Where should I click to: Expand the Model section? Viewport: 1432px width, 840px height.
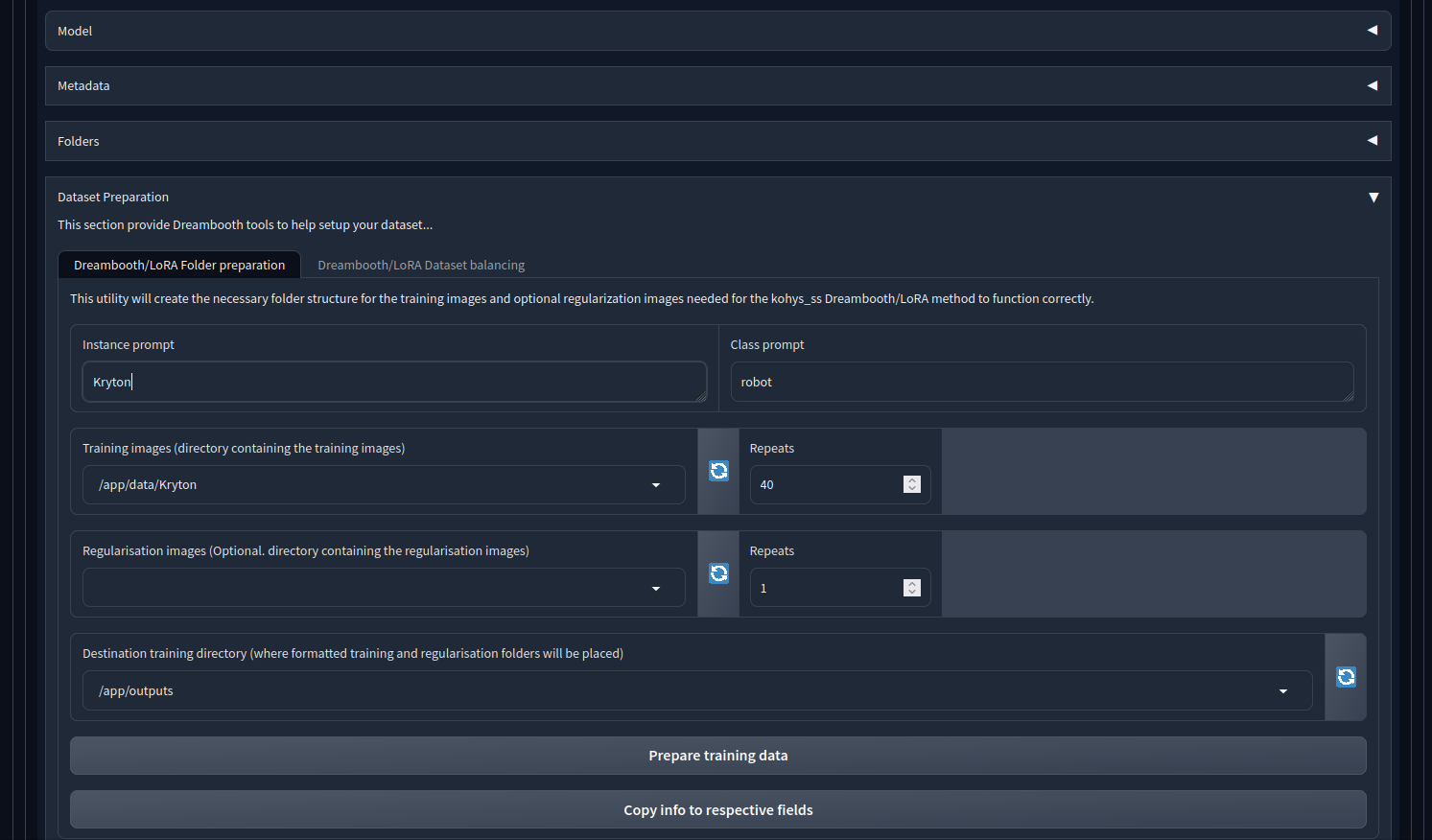(x=1372, y=31)
